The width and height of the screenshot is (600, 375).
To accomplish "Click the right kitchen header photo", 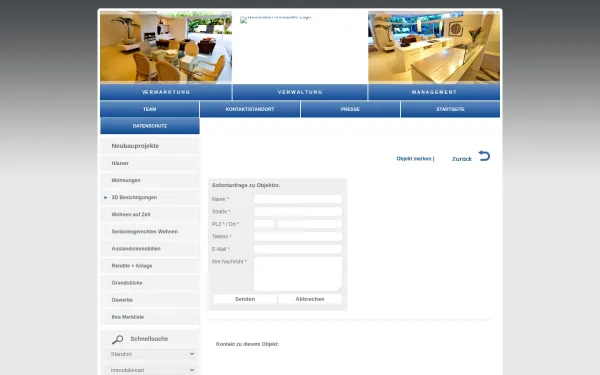I will pyautogui.click(x=434, y=47).
